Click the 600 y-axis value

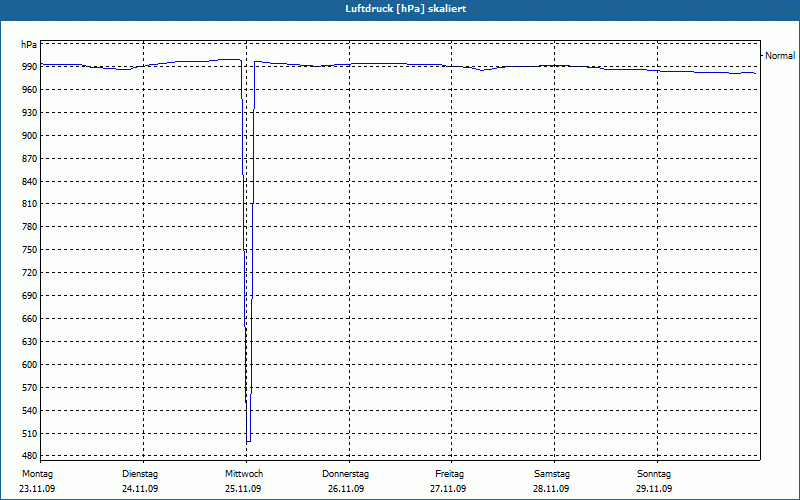pos(29,364)
